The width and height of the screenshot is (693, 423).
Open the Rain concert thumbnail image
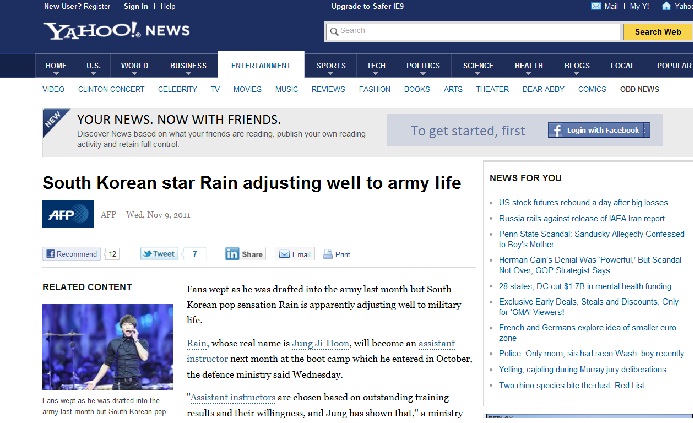click(107, 347)
